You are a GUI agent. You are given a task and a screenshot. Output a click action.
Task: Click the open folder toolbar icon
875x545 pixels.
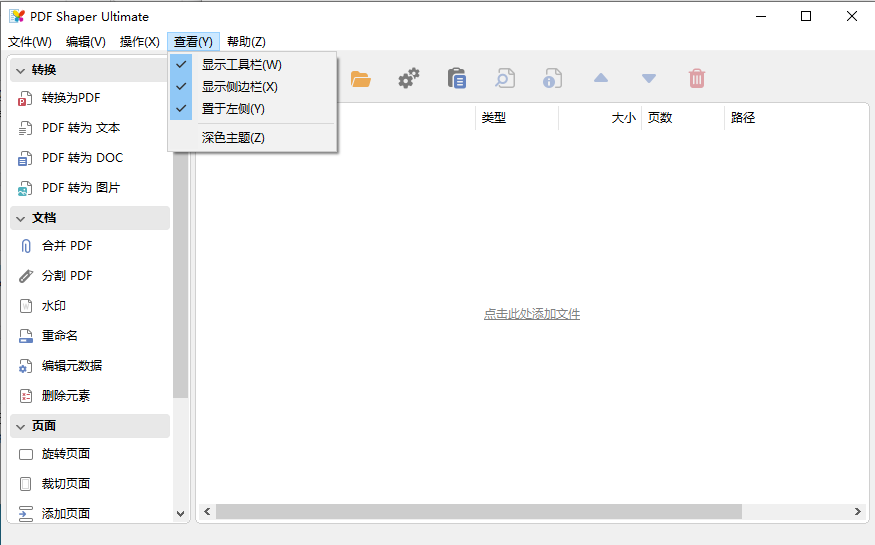click(x=360, y=79)
